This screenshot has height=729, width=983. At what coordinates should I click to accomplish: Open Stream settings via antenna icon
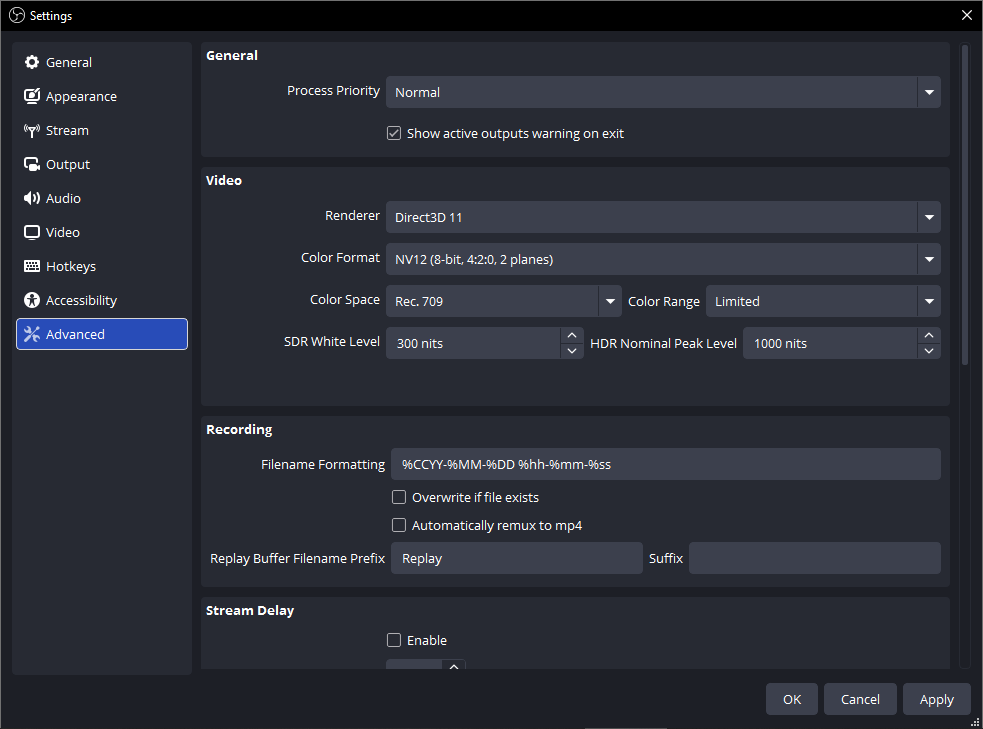point(32,131)
